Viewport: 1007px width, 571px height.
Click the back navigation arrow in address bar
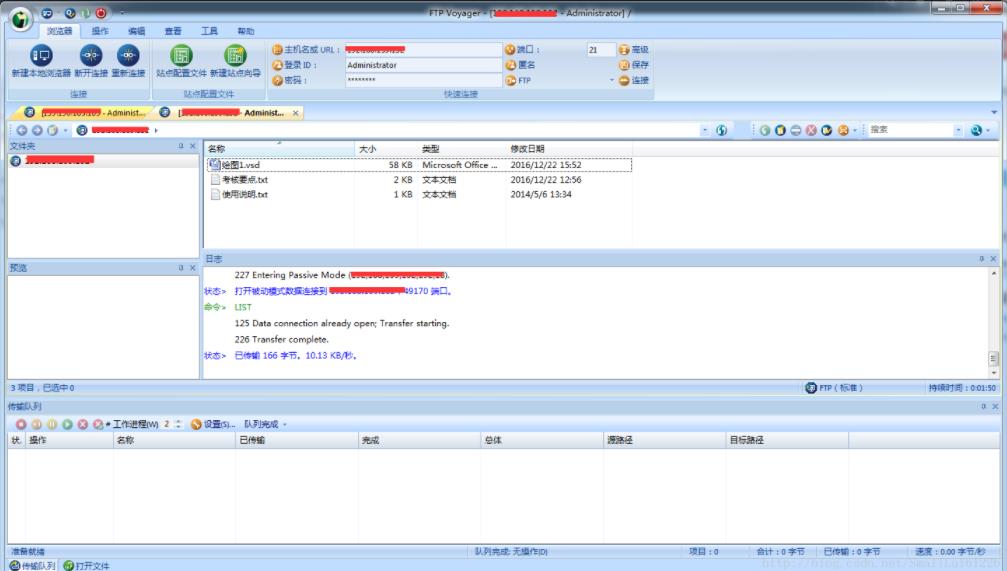tap(22, 130)
